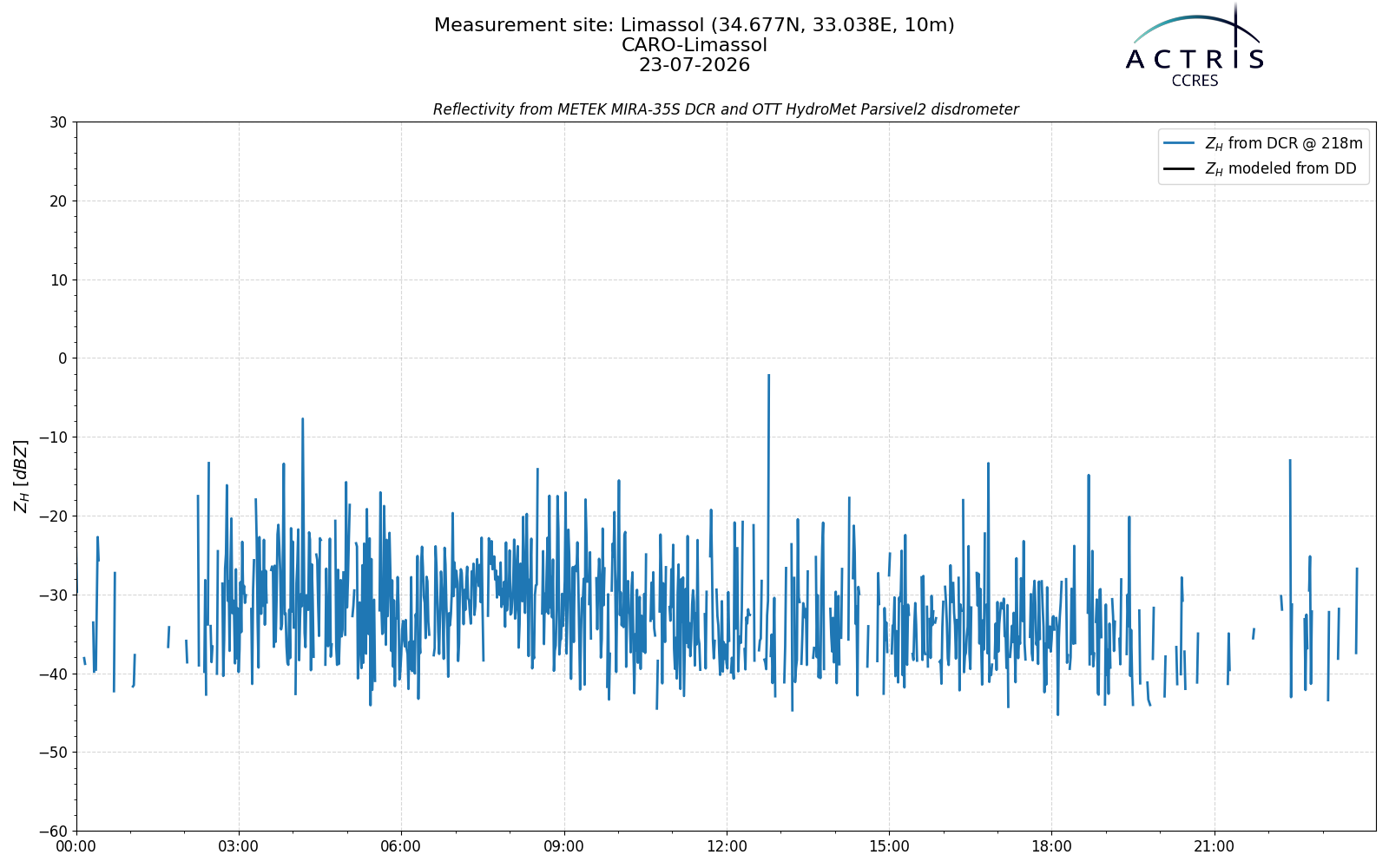Click the positive '10' y-axis tick label
Screen dimensions: 1389x868
click(58, 280)
